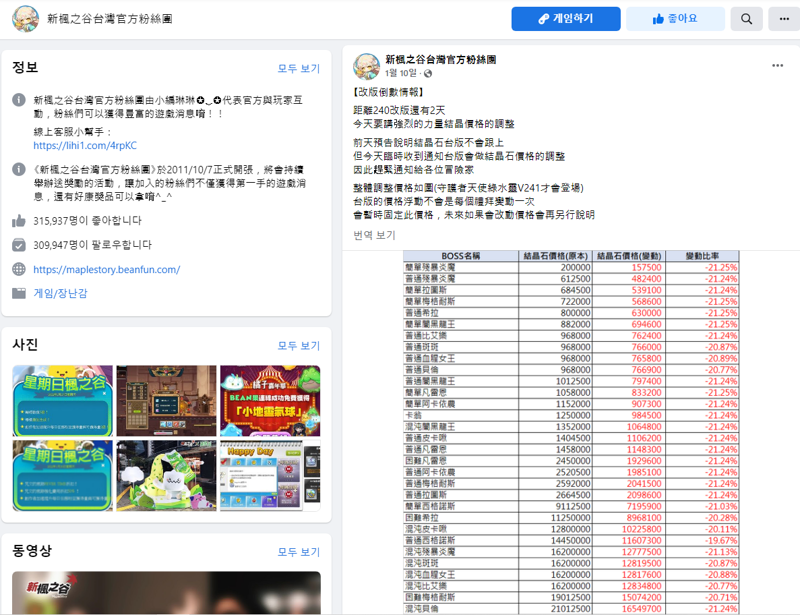This screenshot has width=800, height=615.
Task: Open the maplestory.beanfun.com website link
Action: tap(107, 269)
